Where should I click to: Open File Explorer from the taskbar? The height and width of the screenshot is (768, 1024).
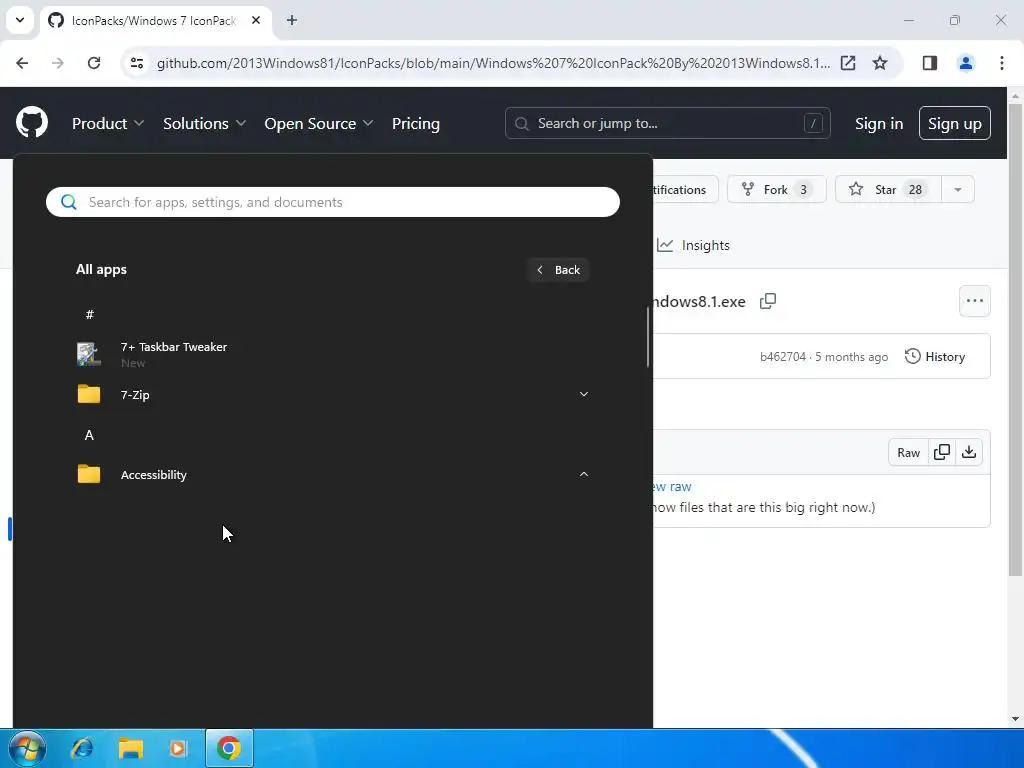coord(131,748)
